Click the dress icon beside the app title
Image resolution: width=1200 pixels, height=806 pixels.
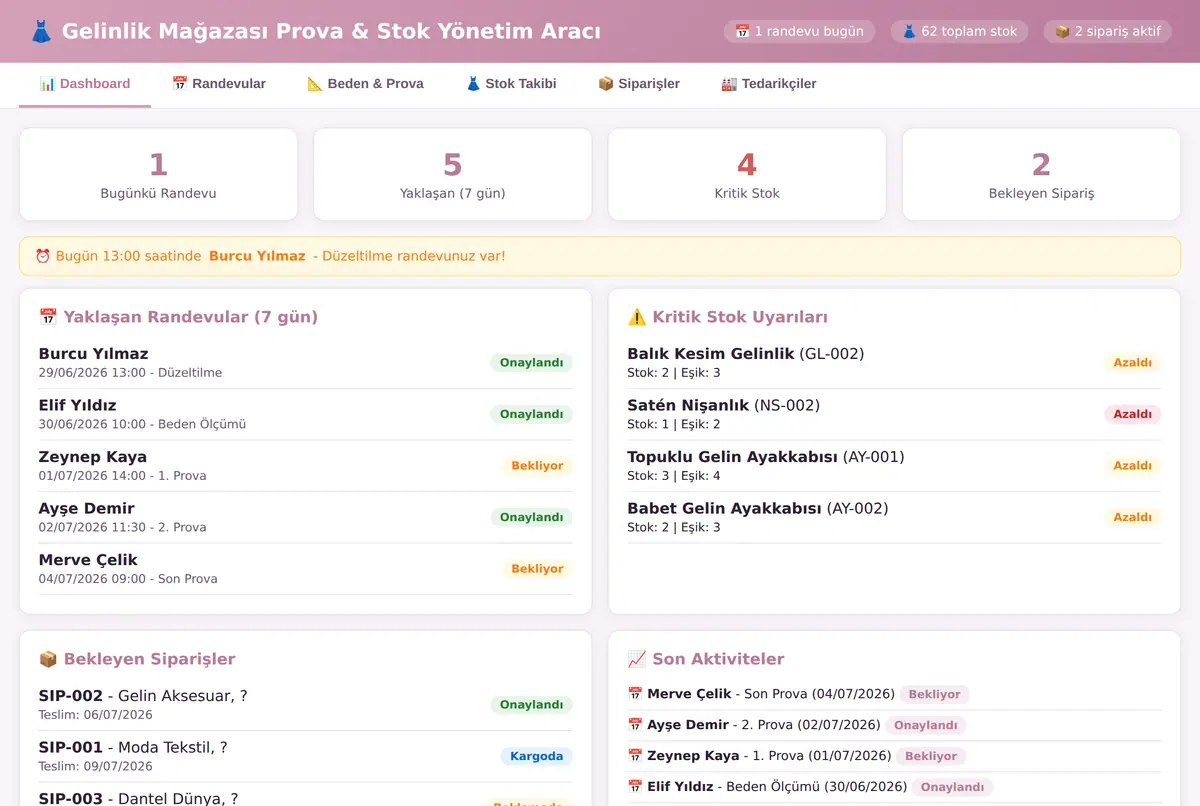41,31
